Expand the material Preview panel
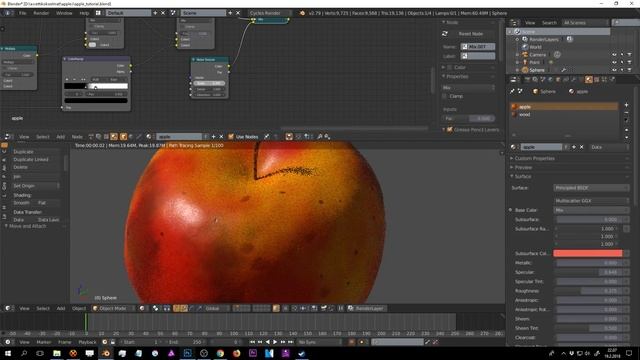Viewport: 640px width, 360px height. coord(522,167)
